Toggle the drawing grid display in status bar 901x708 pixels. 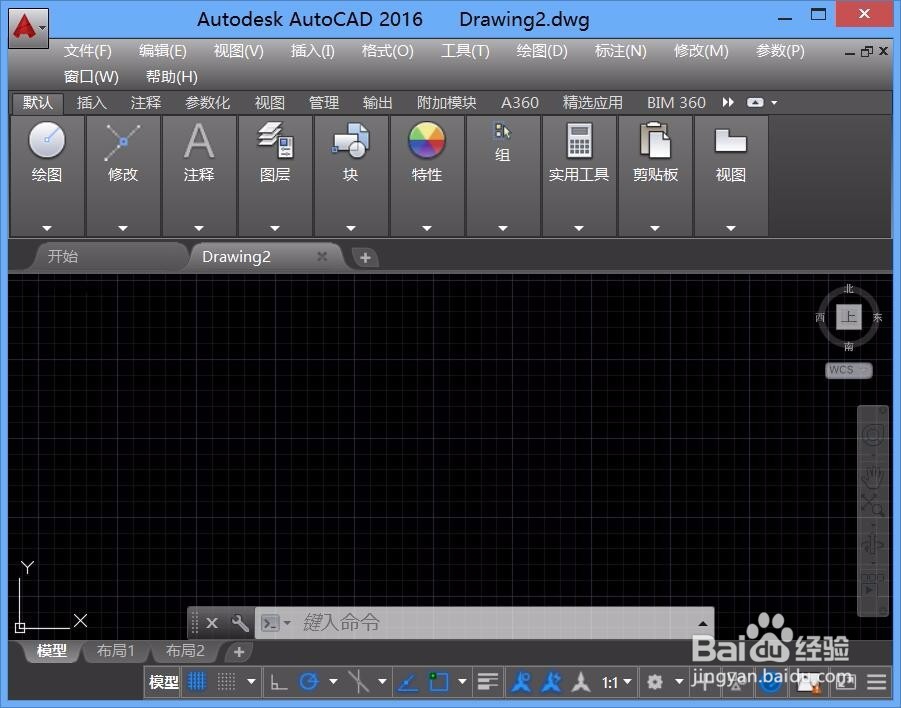click(x=197, y=682)
